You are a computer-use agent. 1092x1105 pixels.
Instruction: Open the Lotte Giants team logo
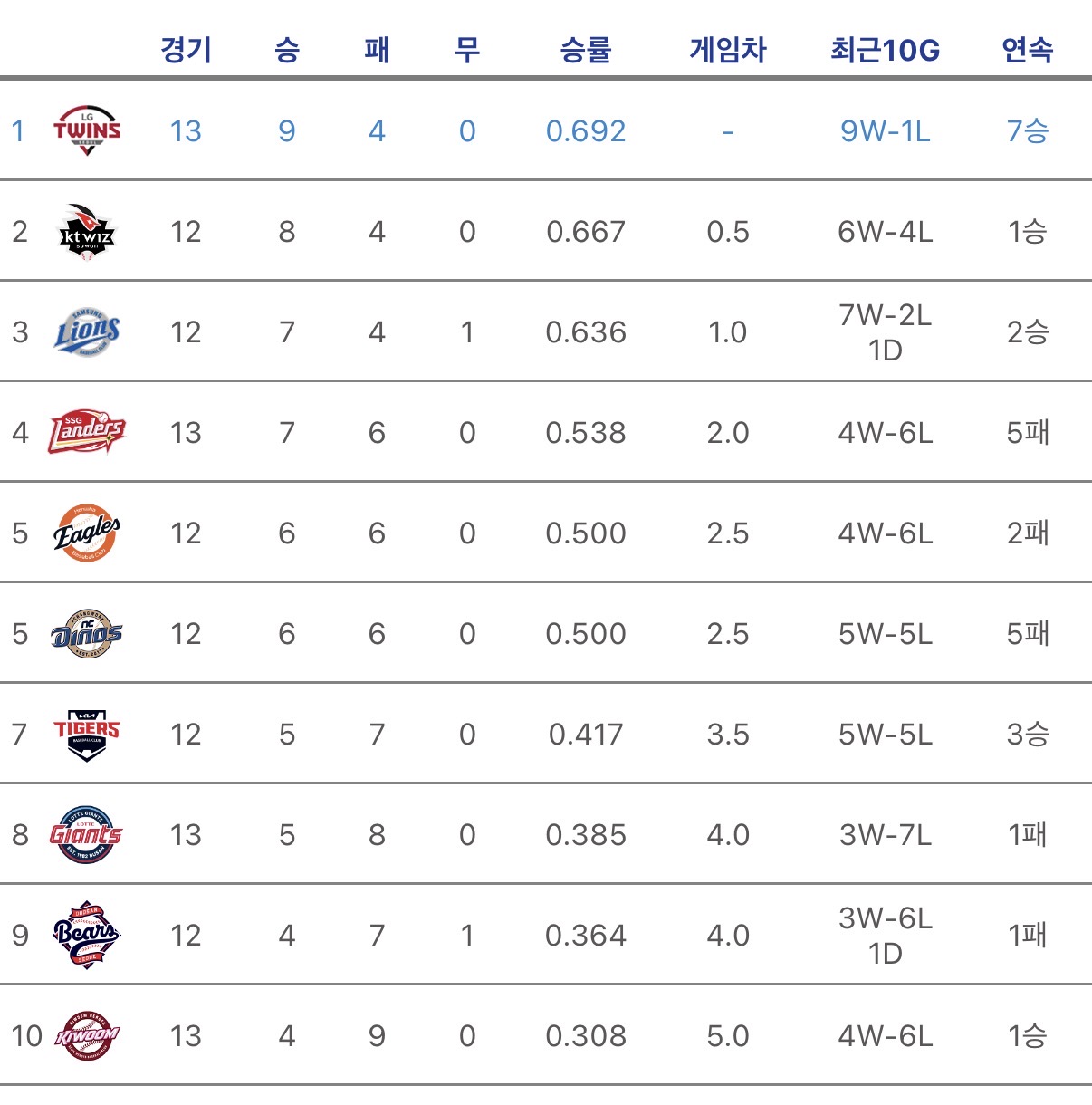87,834
